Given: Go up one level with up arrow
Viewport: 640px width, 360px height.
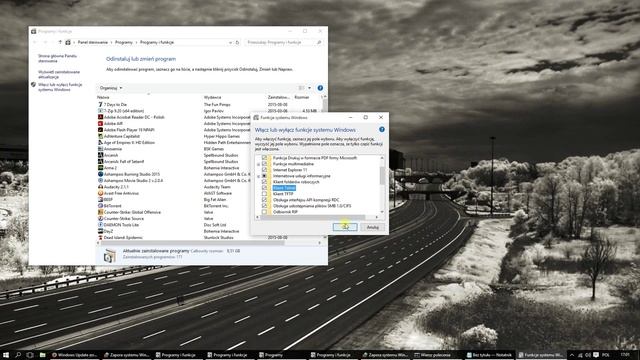Looking at the screenshot, I should pos(60,42).
